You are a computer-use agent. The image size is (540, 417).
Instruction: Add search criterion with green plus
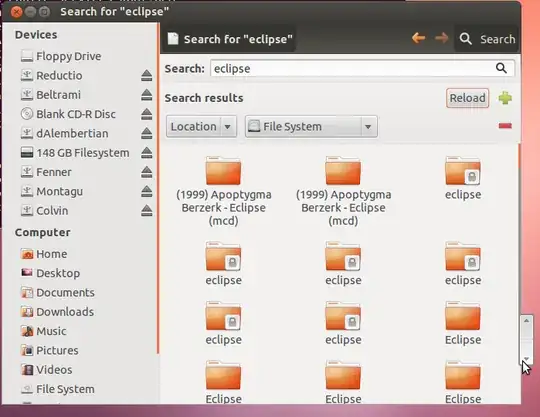[505, 98]
